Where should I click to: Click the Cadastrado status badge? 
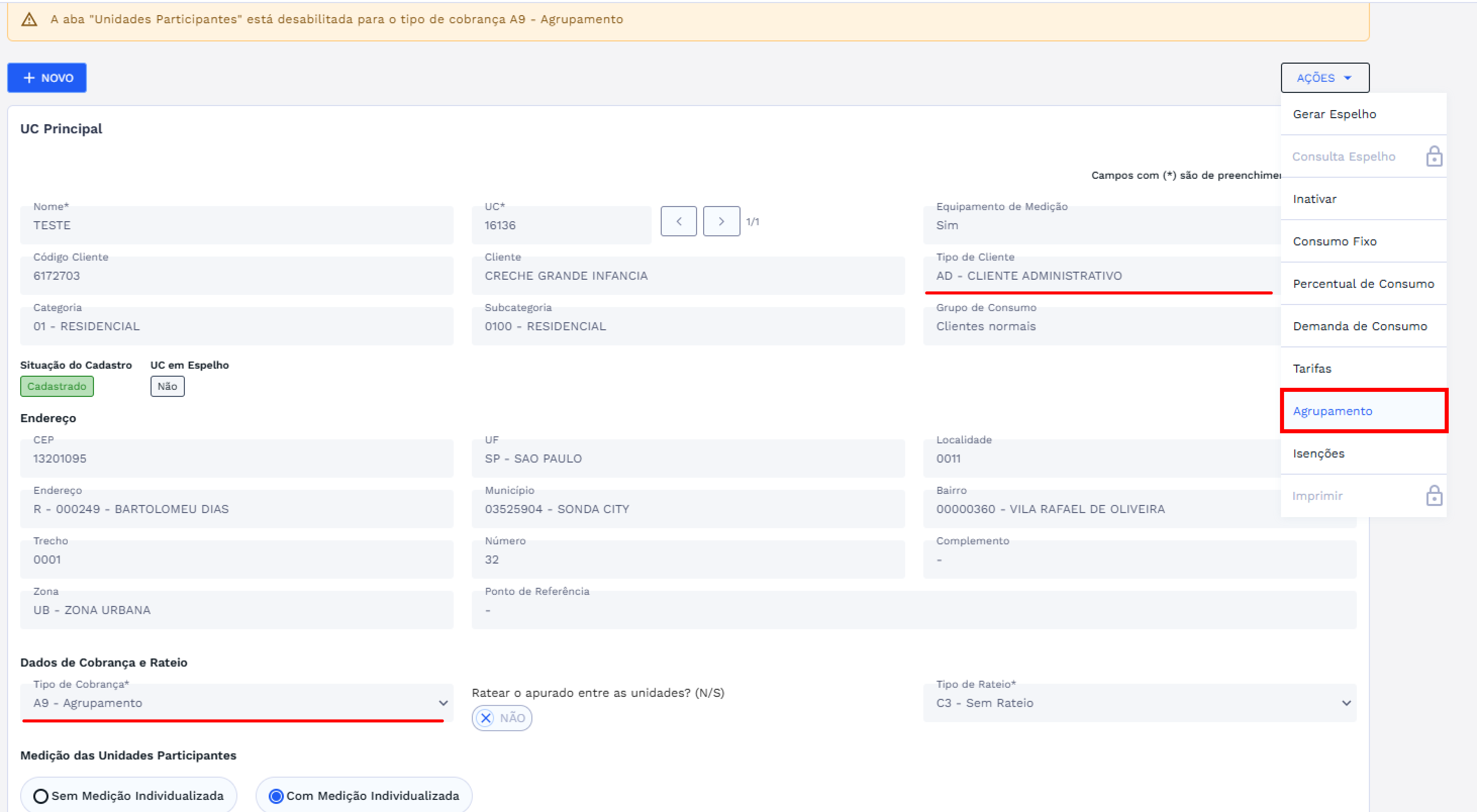[x=57, y=386]
